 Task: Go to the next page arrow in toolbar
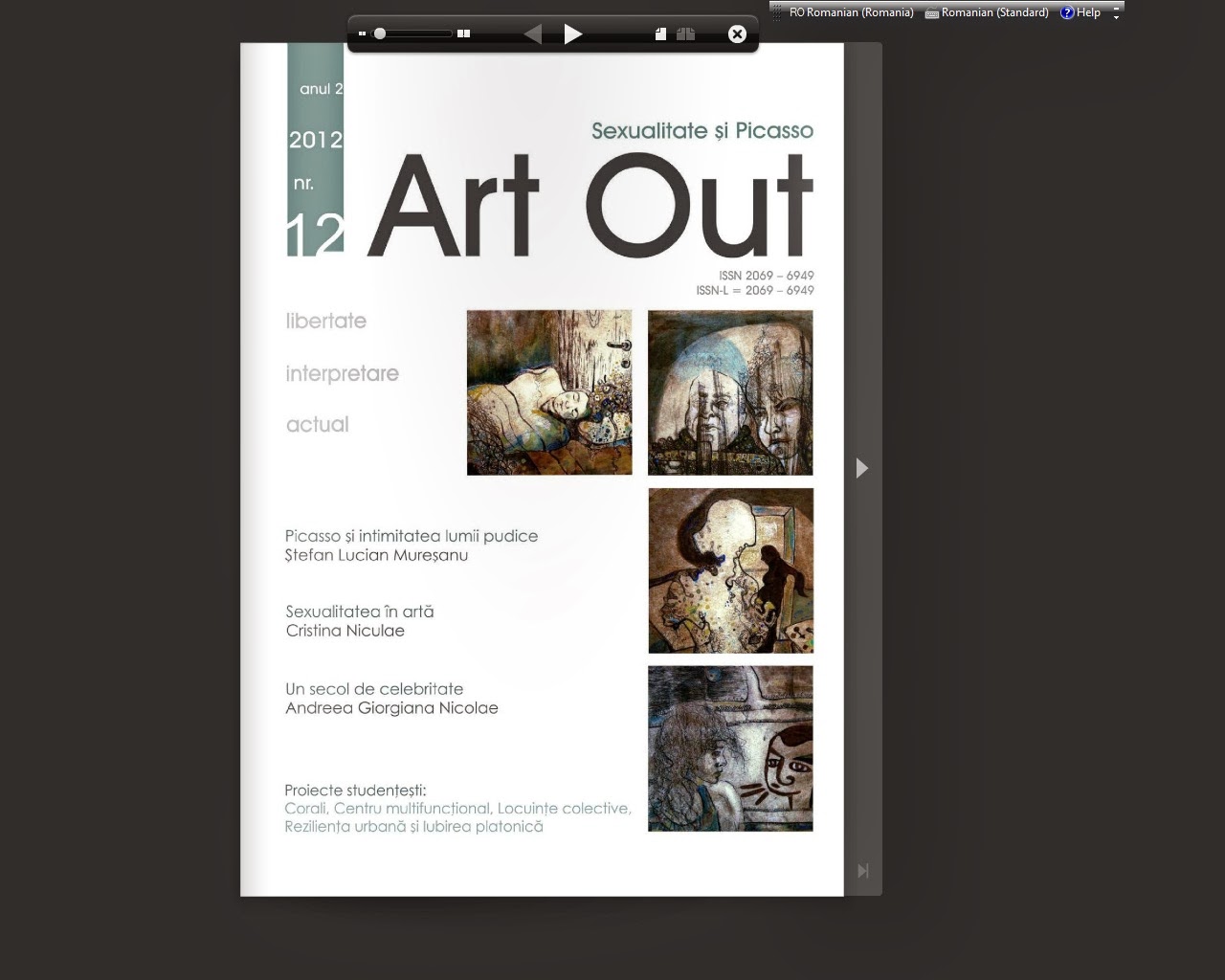click(x=572, y=34)
